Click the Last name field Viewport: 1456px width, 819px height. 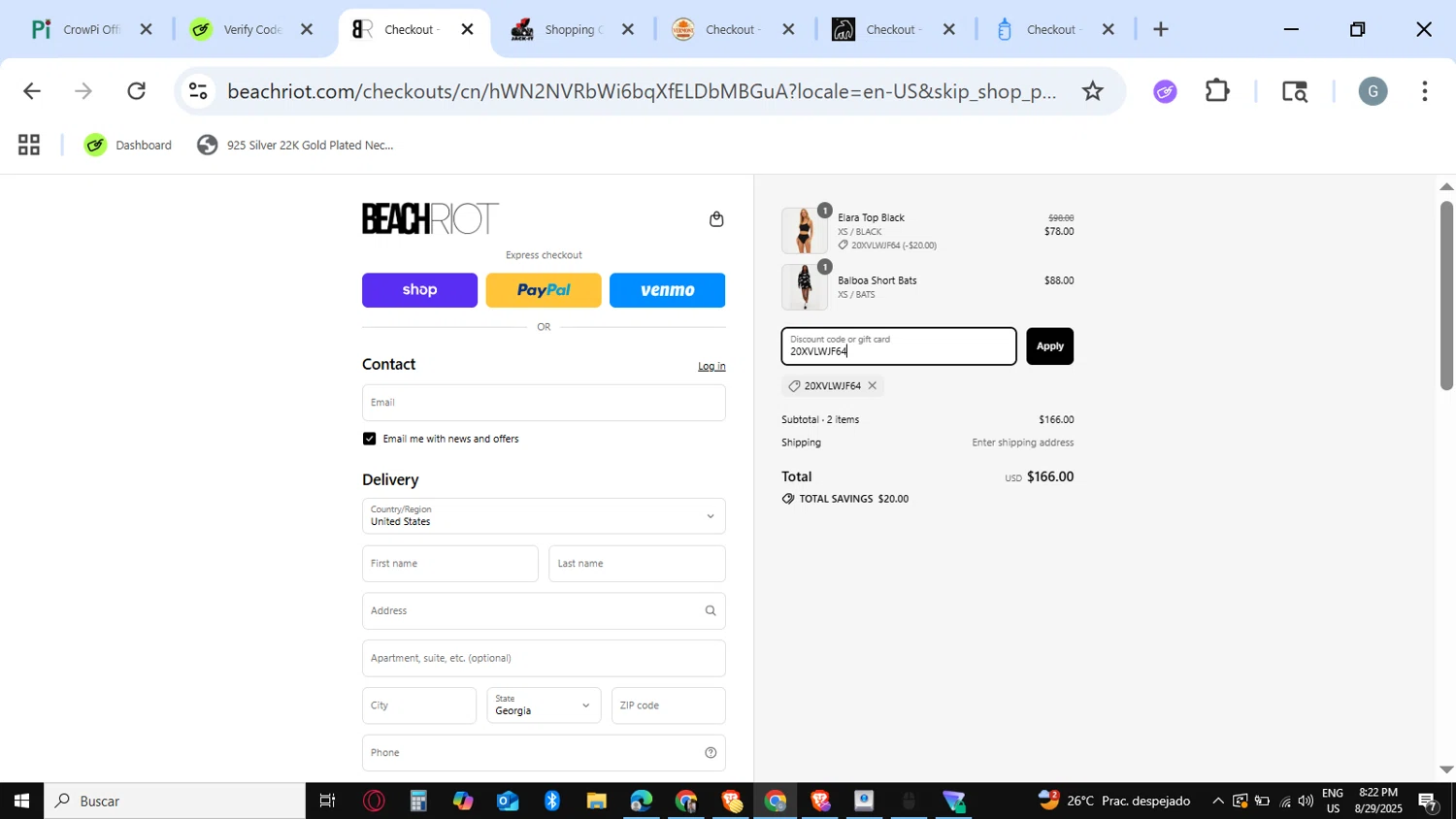(x=637, y=564)
